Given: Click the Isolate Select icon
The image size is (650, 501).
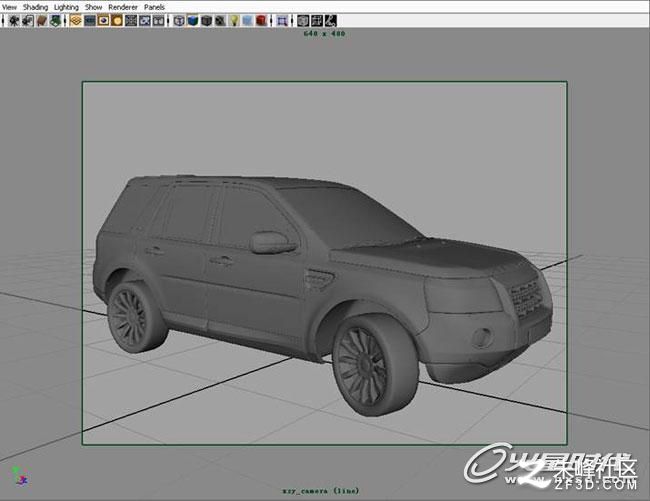Looking at the screenshot, I should (282, 20).
